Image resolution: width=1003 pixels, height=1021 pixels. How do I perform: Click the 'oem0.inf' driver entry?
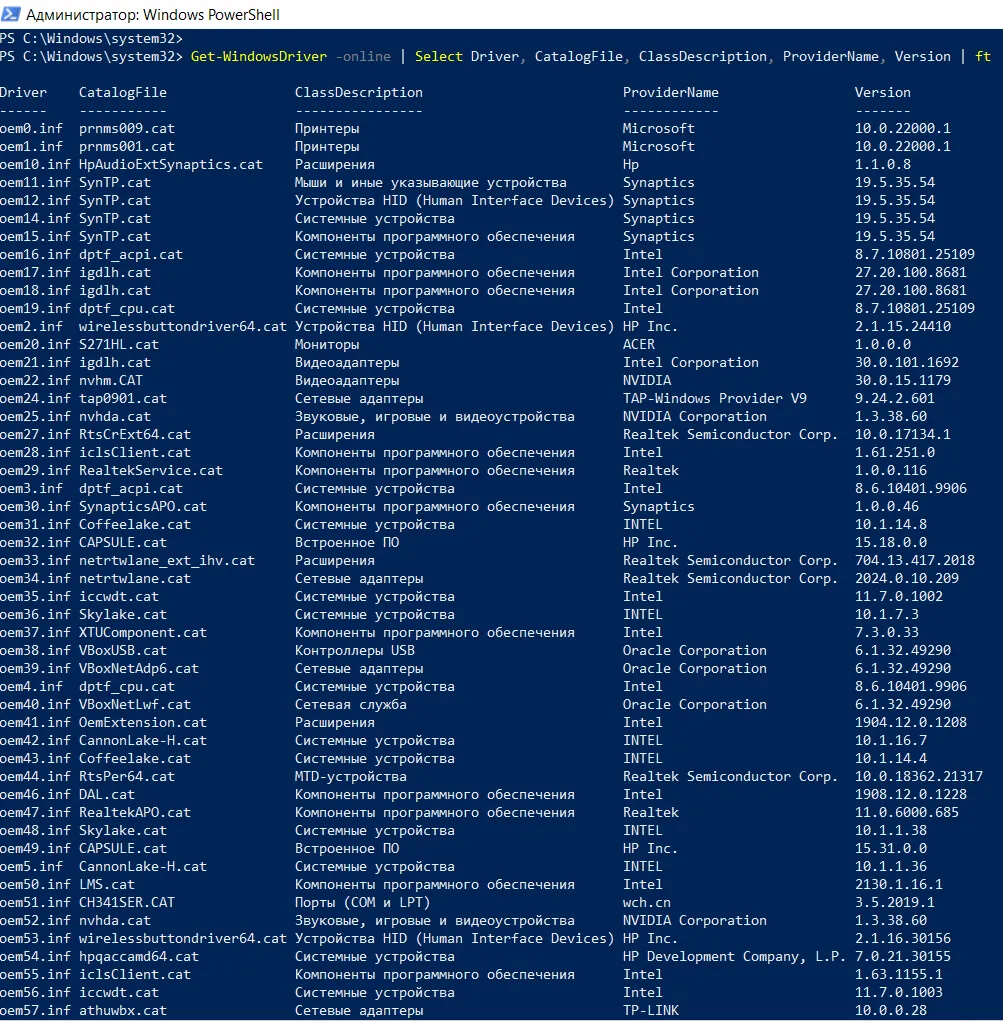(31, 128)
